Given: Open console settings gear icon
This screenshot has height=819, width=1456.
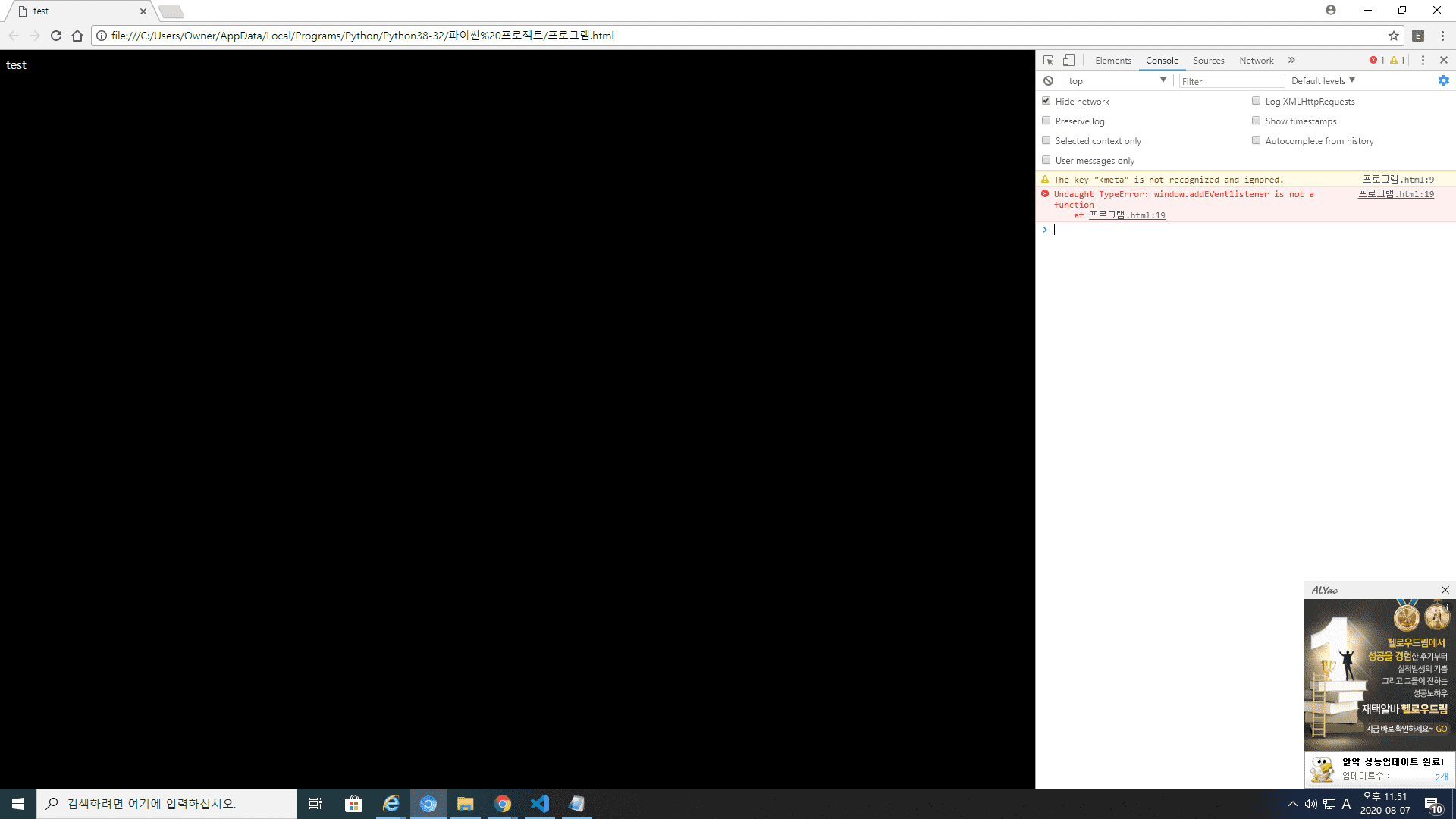Looking at the screenshot, I should pyautogui.click(x=1443, y=81).
